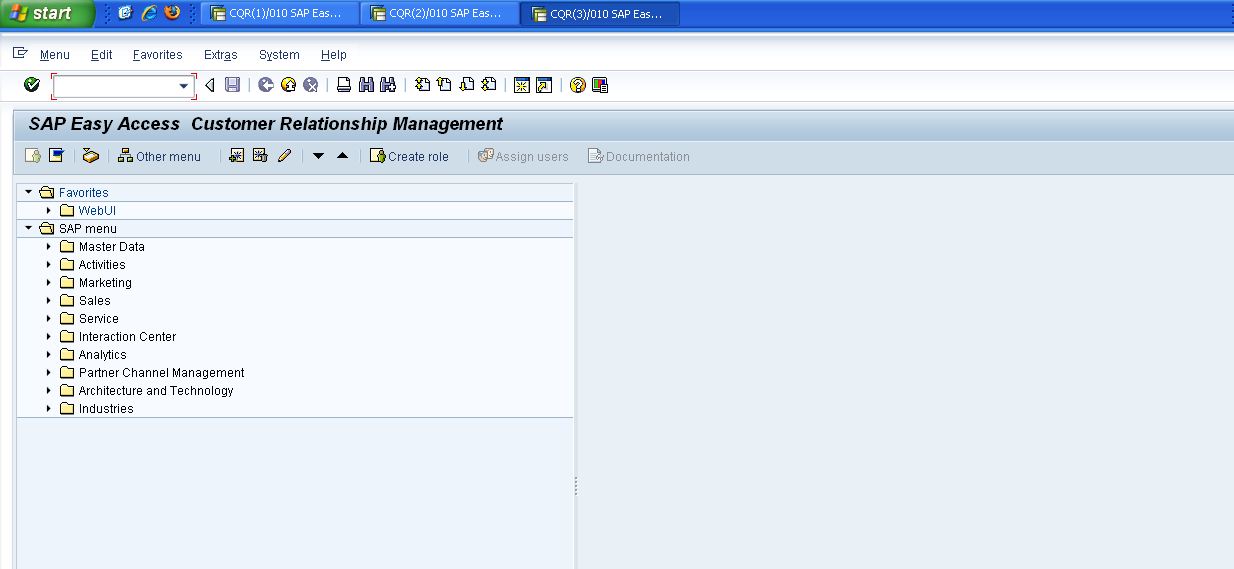
Task: Click the tree panel splitter handle
Action: point(576,486)
